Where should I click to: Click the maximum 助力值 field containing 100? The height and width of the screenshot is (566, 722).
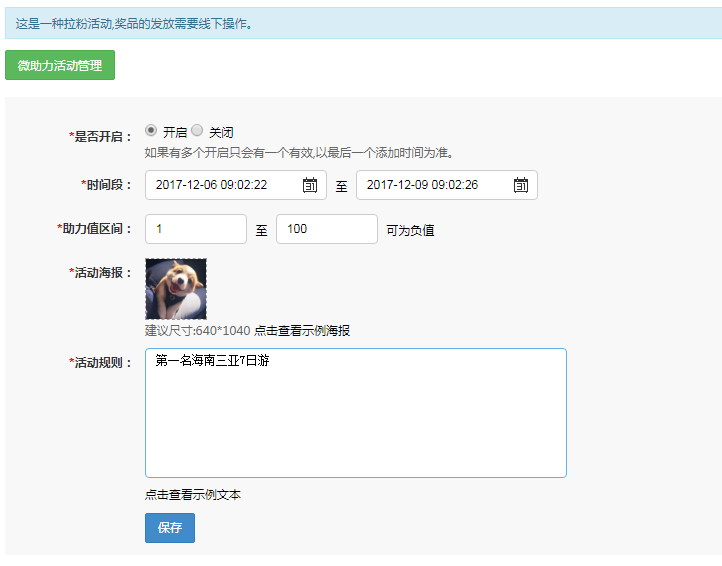pos(327,229)
